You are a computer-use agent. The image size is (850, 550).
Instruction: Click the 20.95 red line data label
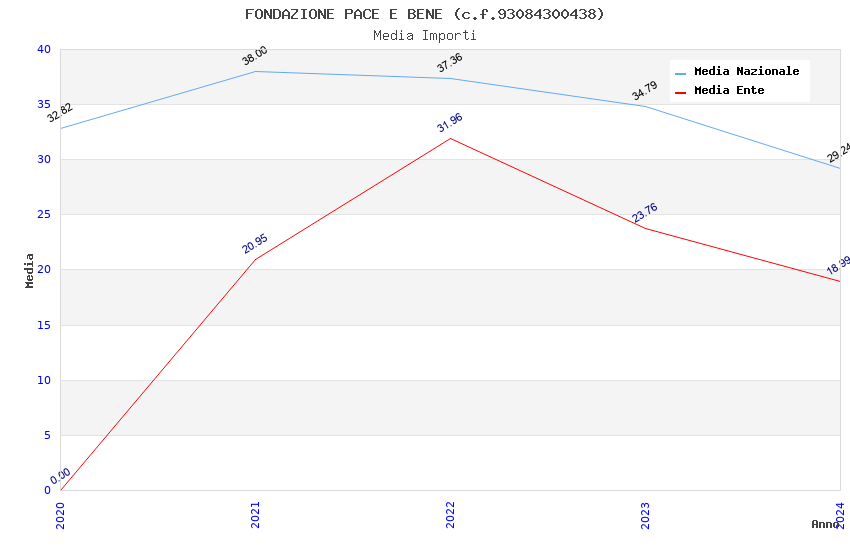(x=255, y=244)
